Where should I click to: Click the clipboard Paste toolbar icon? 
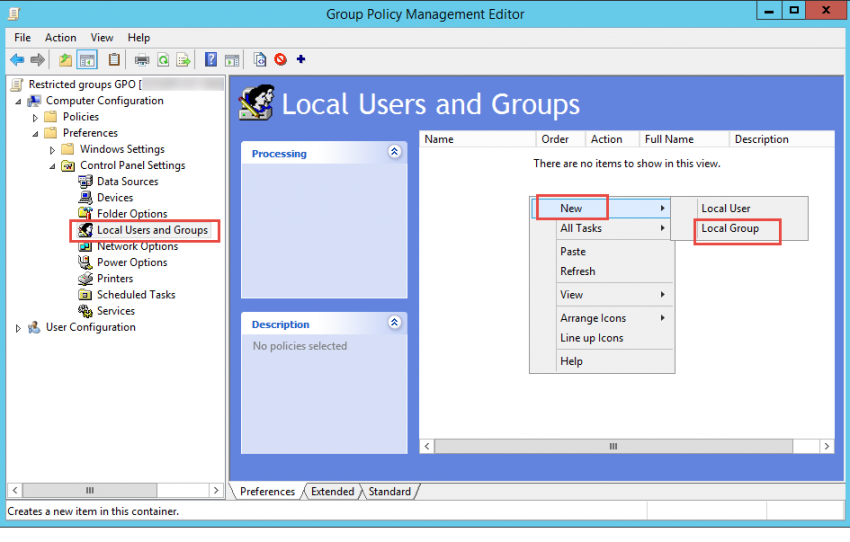[x=114, y=59]
